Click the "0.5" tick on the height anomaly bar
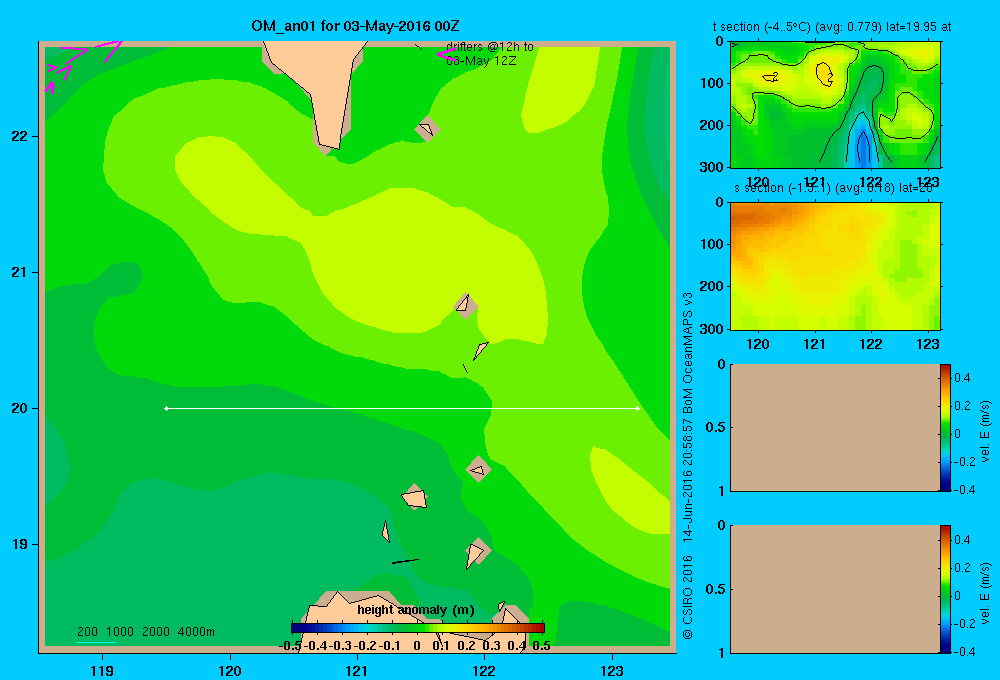Viewport: 1000px width, 680px height. coord(541,646)
